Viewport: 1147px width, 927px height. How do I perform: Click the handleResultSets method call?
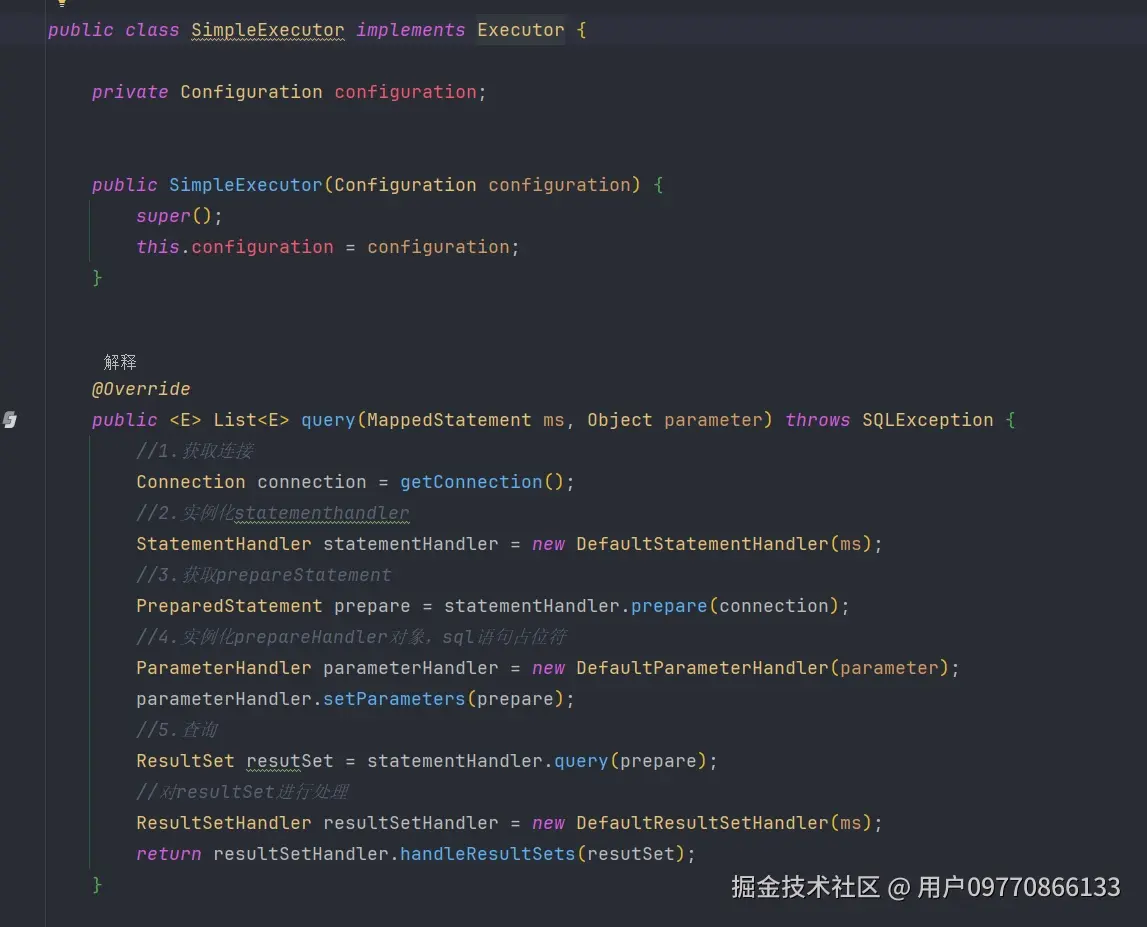pos(487,854)
